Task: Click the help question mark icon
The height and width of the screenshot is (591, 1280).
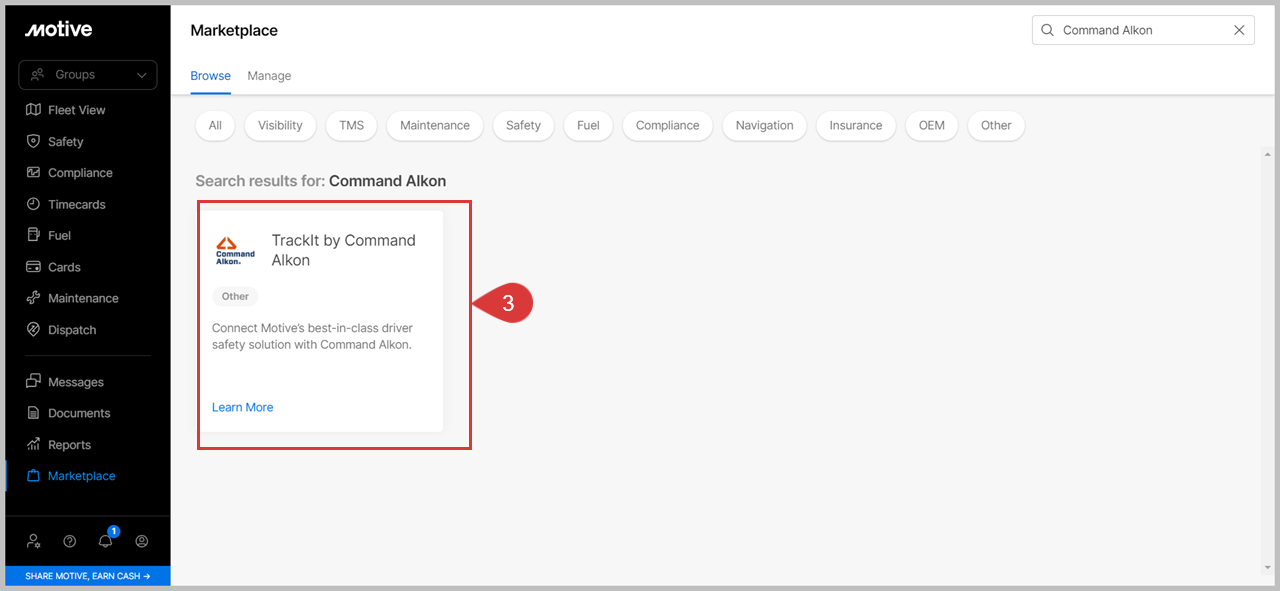Action: coord(70,541)
